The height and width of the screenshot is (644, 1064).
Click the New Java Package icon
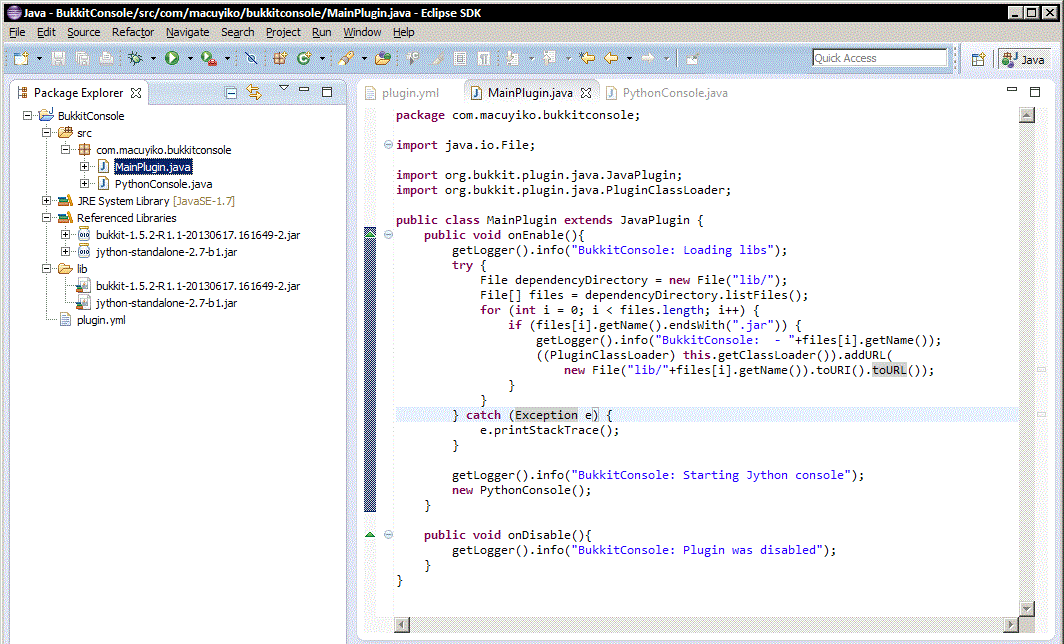click(x=280, y=58)
